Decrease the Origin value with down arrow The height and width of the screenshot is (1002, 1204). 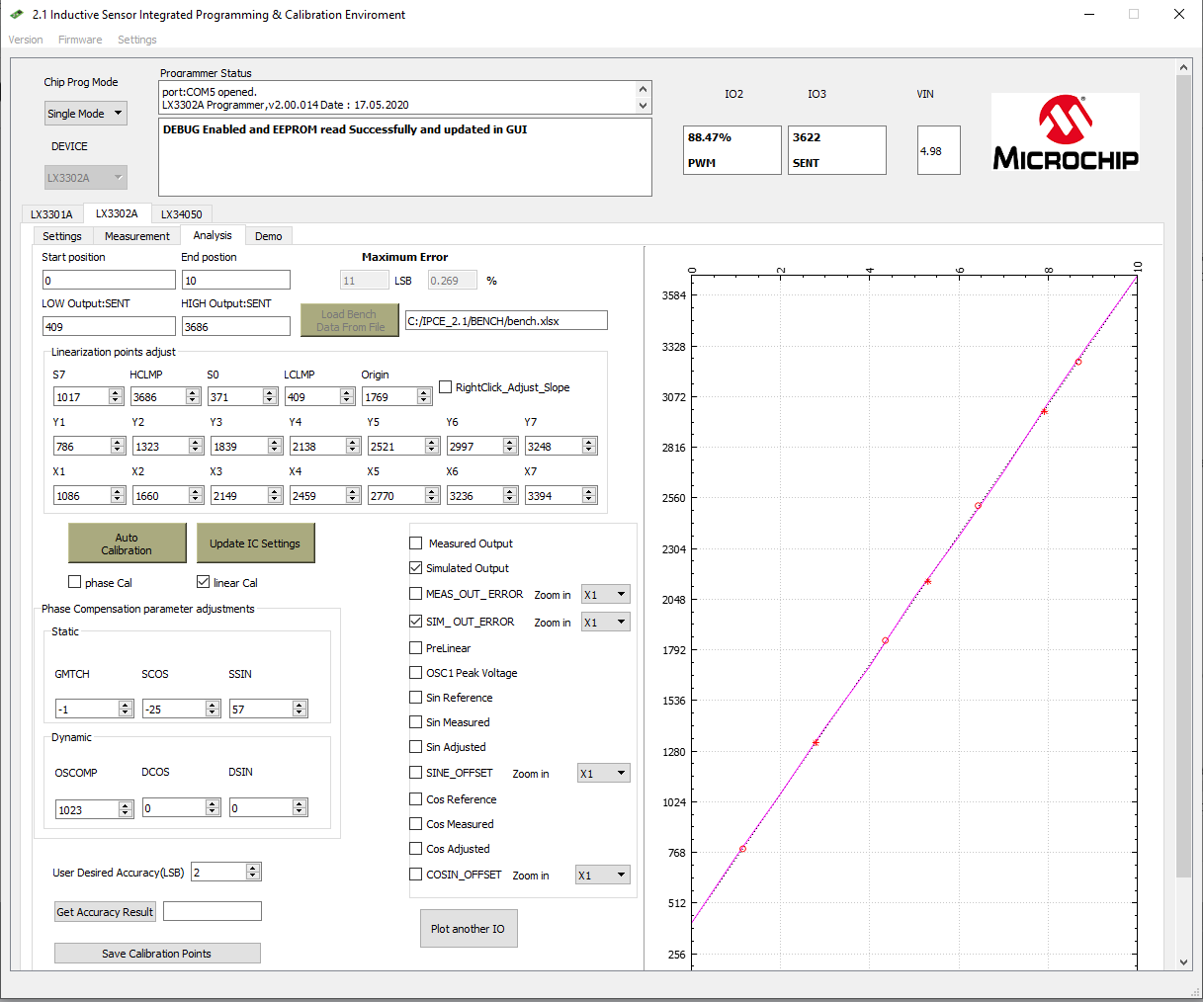pyautogui.click(x=424, y=401)
